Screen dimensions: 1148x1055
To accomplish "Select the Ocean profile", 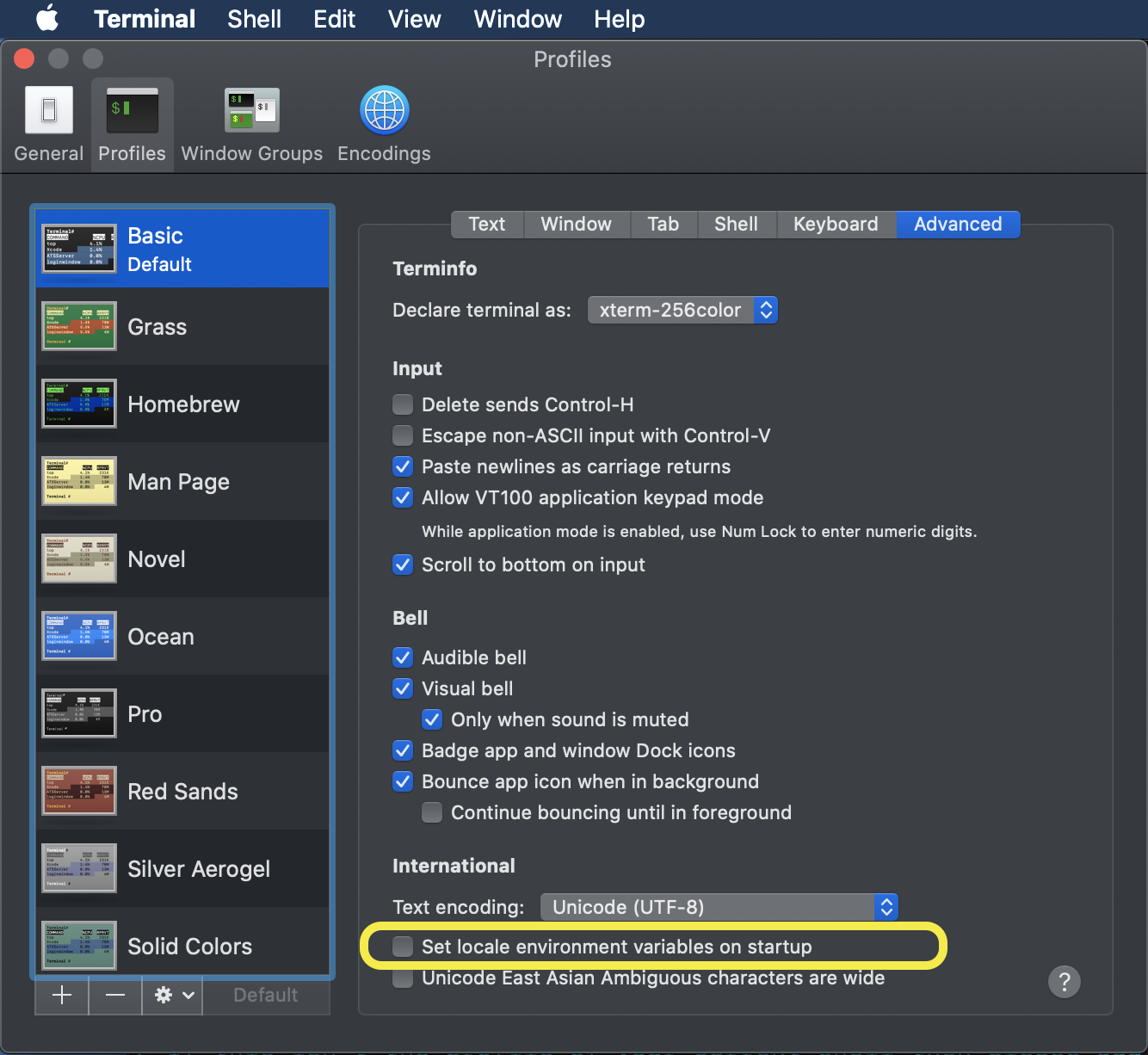I will [x=182, y=636].
